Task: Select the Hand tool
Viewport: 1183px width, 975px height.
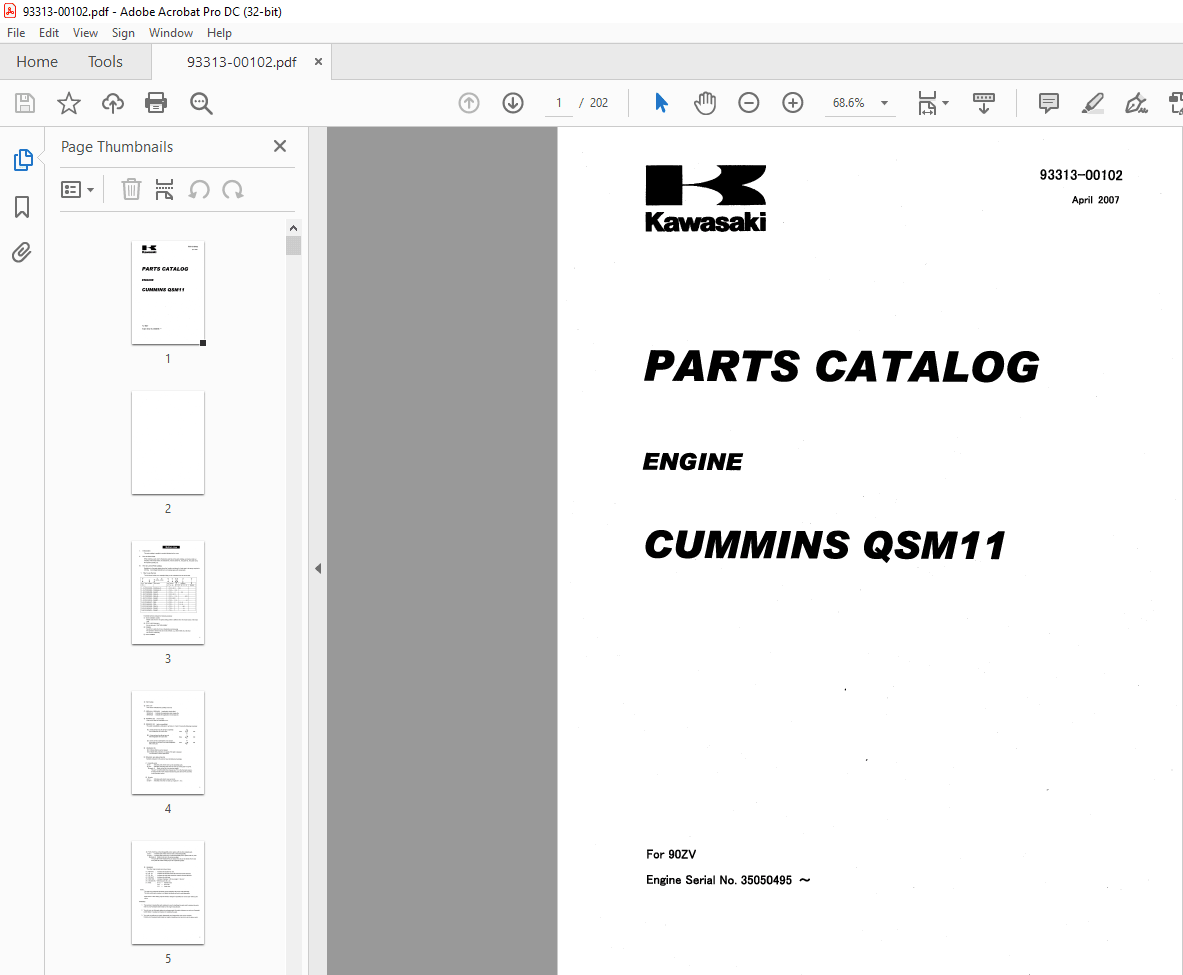Action: [705, 102]
